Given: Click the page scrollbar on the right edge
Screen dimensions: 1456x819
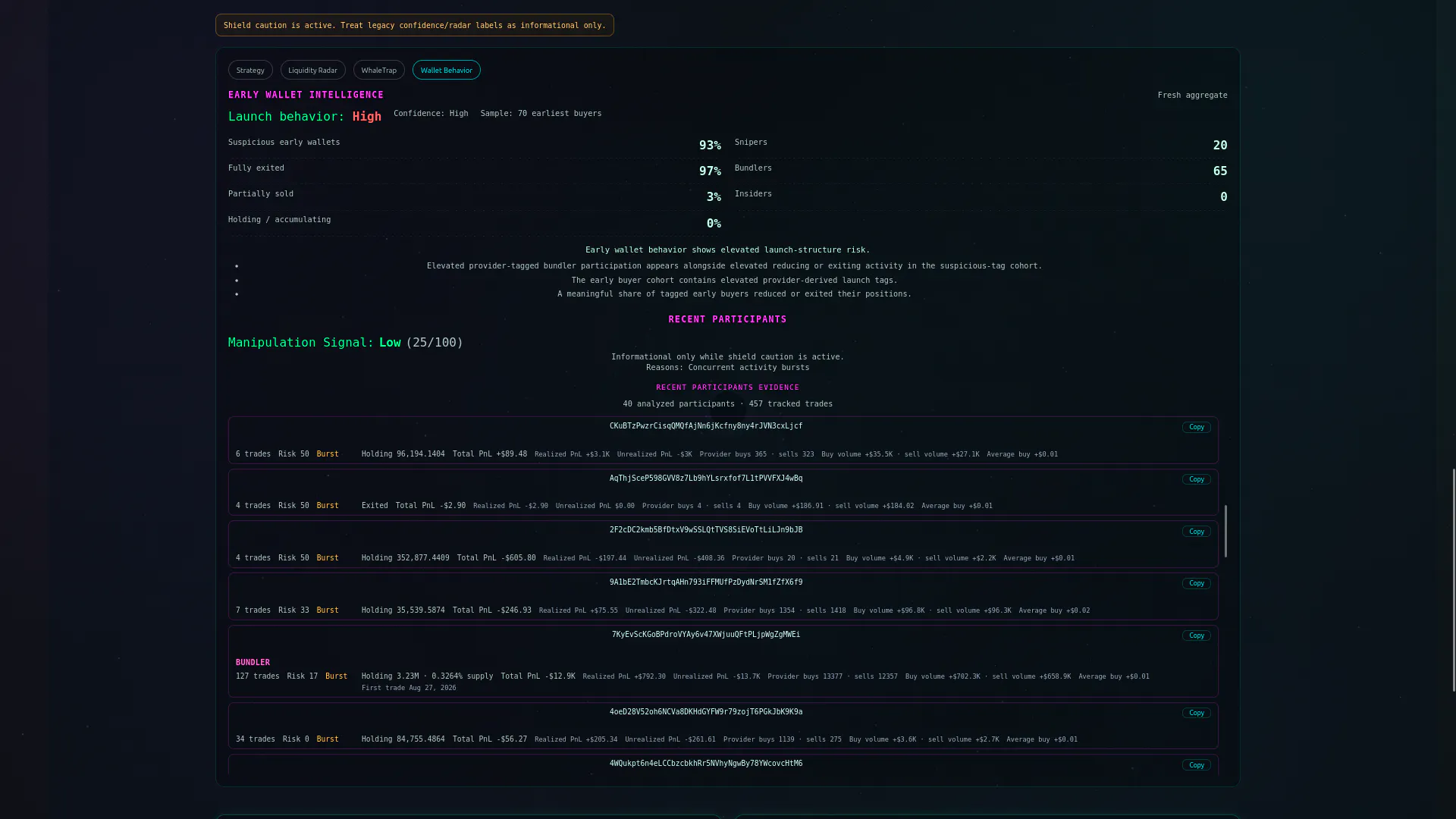Looking at the screenshot, I should [x=1453, y=580].
